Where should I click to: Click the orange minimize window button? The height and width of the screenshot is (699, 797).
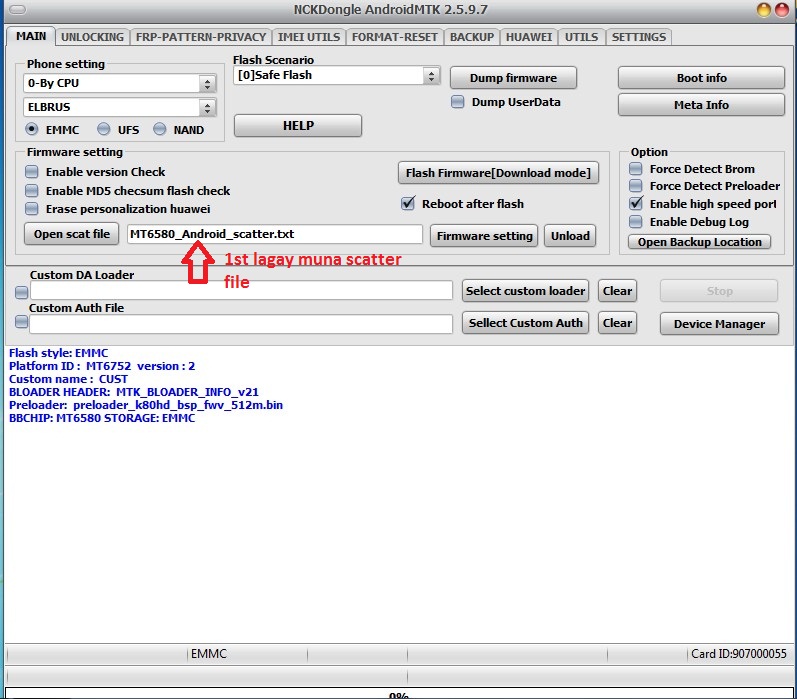pos(763,10)
